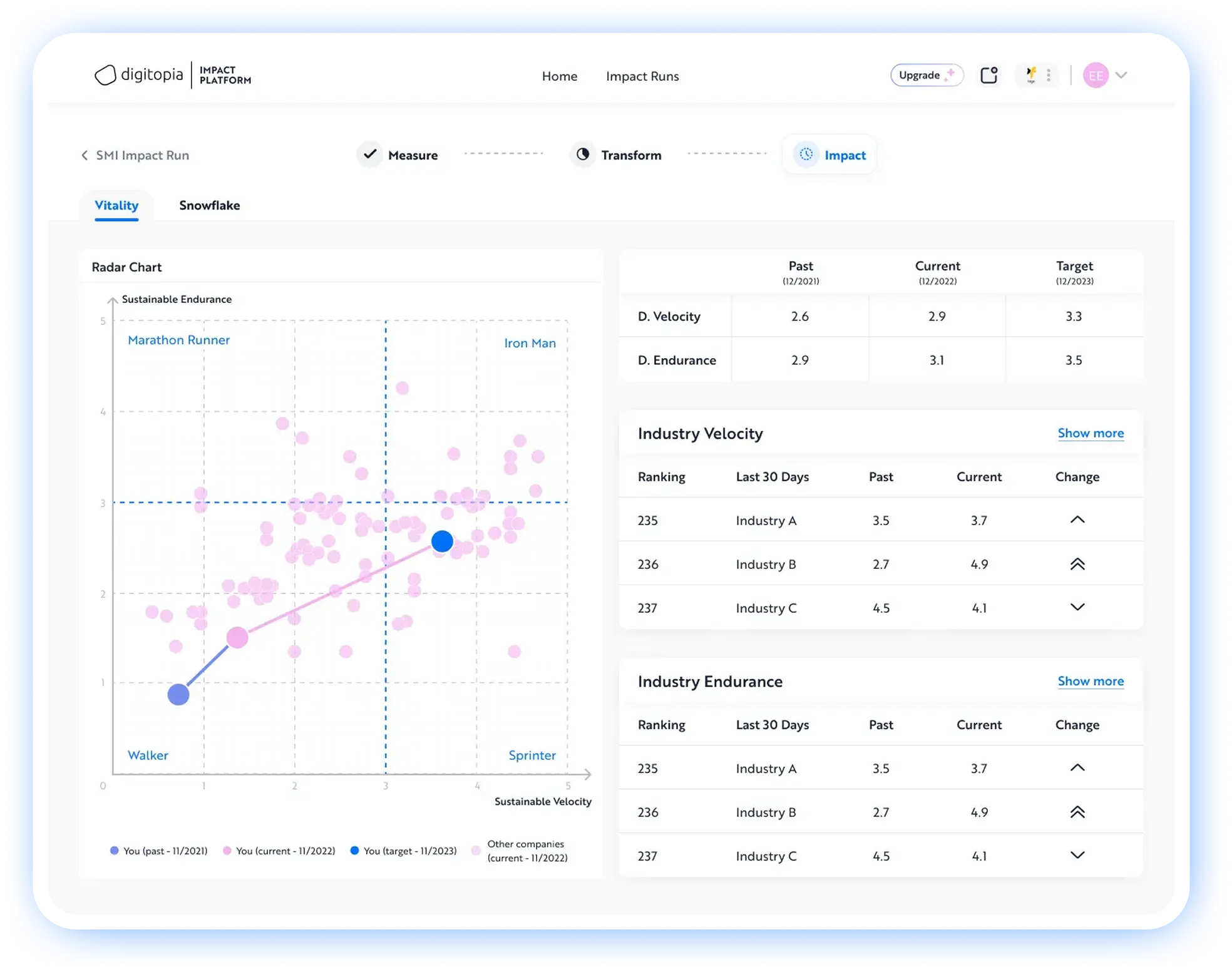The width and height of the screenshot is (1232, 972).
Task: Click Industry C in Industry Endurance table
Action: (766, 856)
